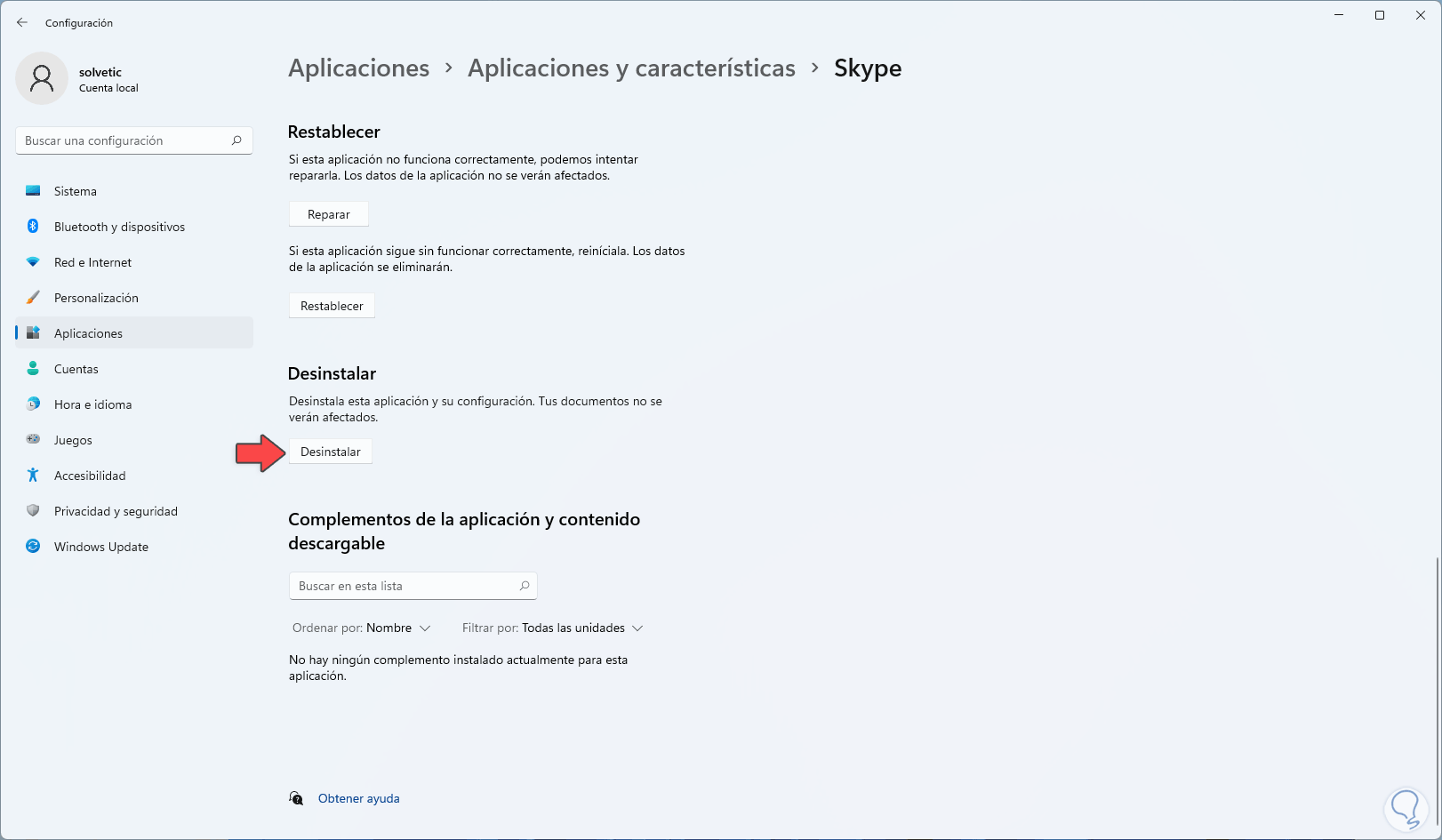Navigate to Hora e idioma
The width and height of the screenshot is (1442, 840).
tap(134, 404)
